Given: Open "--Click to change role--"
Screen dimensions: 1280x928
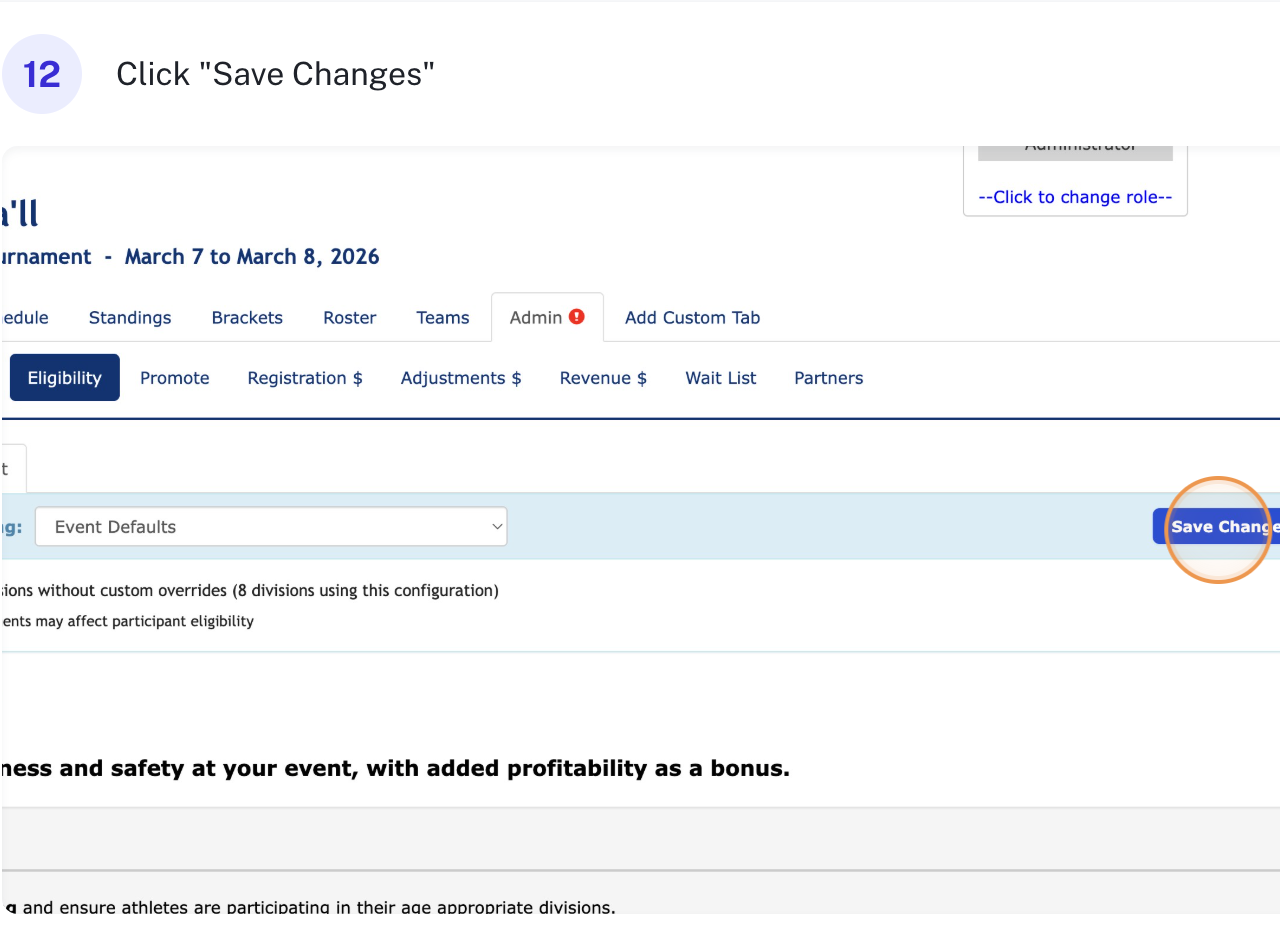Looking at the screenshot, I should (1074, 196).
